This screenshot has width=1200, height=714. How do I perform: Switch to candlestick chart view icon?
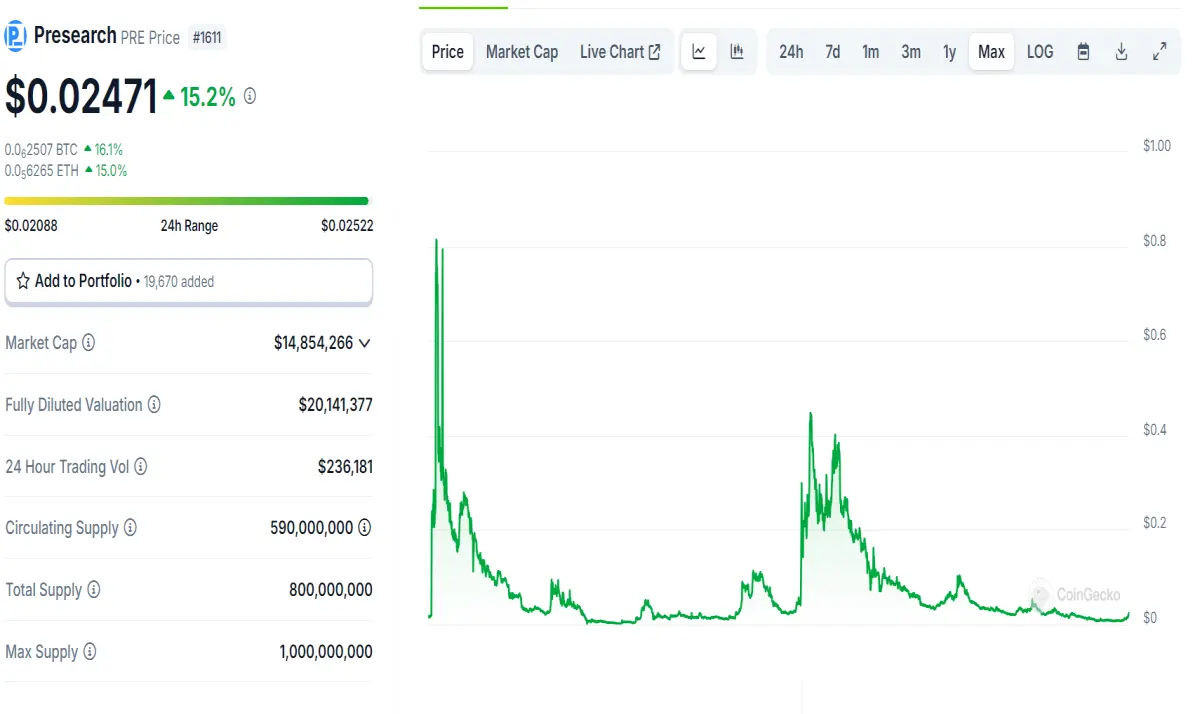click(x=737, y=52)
